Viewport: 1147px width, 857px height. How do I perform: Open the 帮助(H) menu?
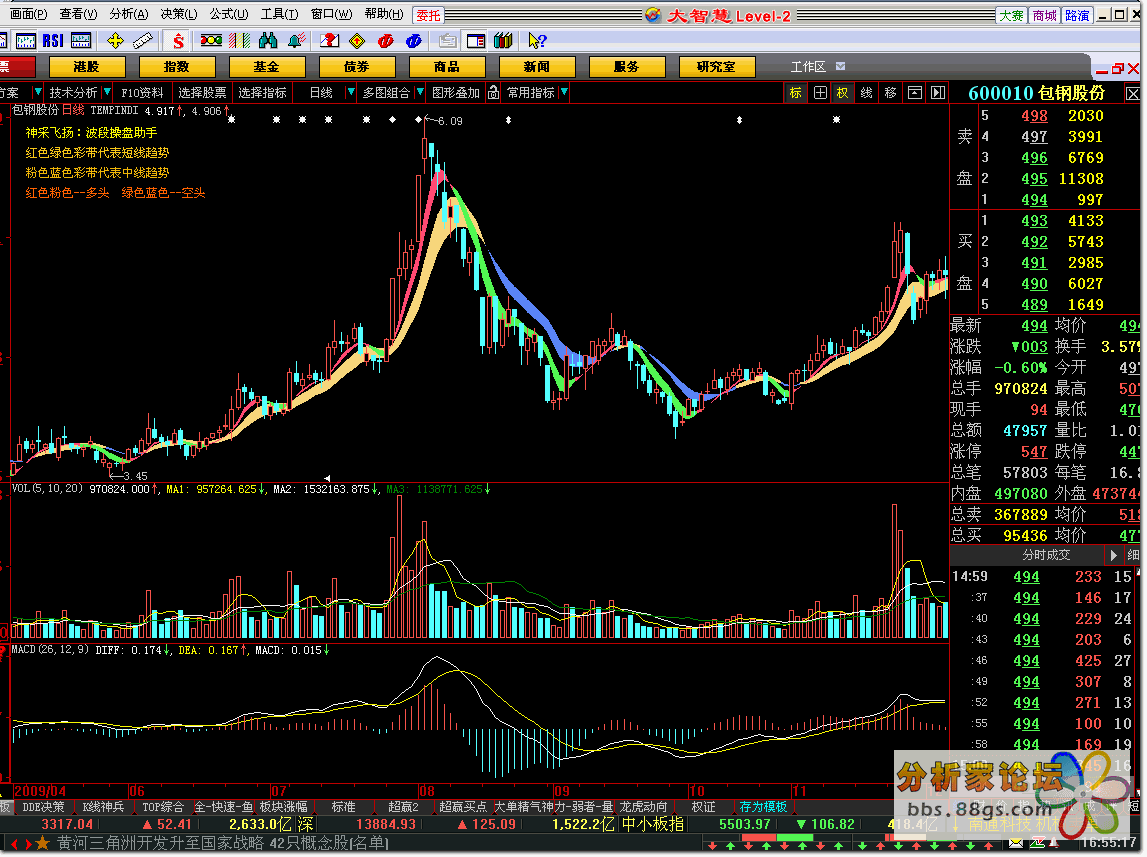pyautogui.click(x=383, y=14)
